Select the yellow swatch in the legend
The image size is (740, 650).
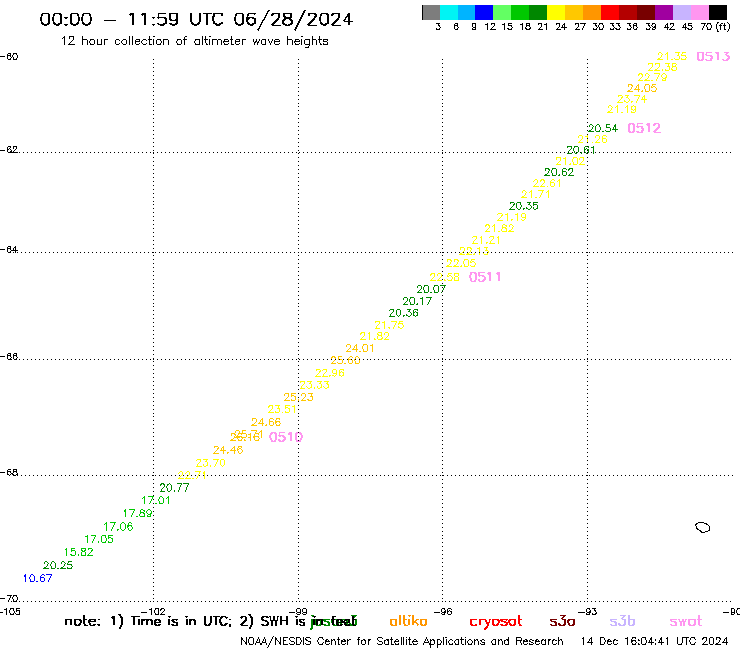point(556,12)
